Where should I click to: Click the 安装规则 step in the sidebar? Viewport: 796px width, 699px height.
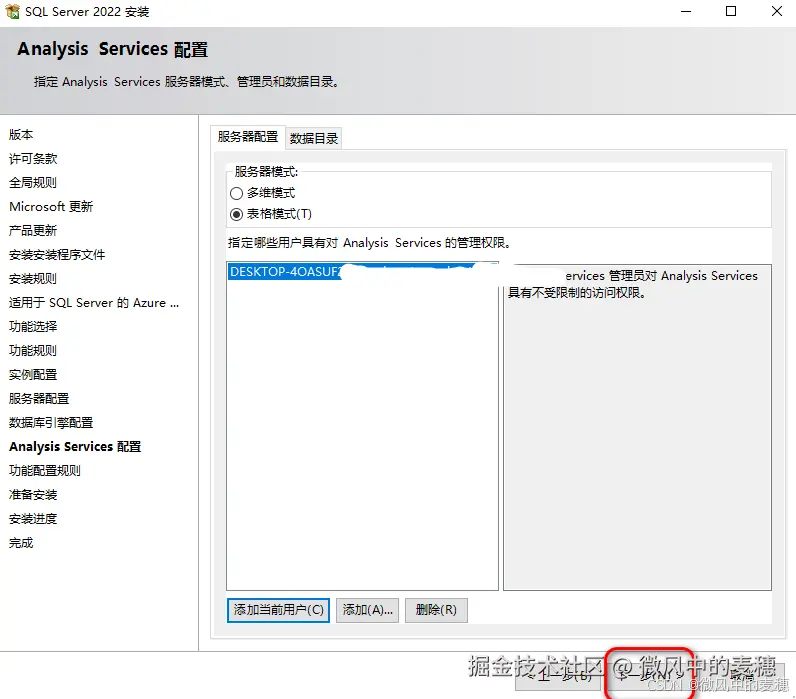(x=34, y=279)
